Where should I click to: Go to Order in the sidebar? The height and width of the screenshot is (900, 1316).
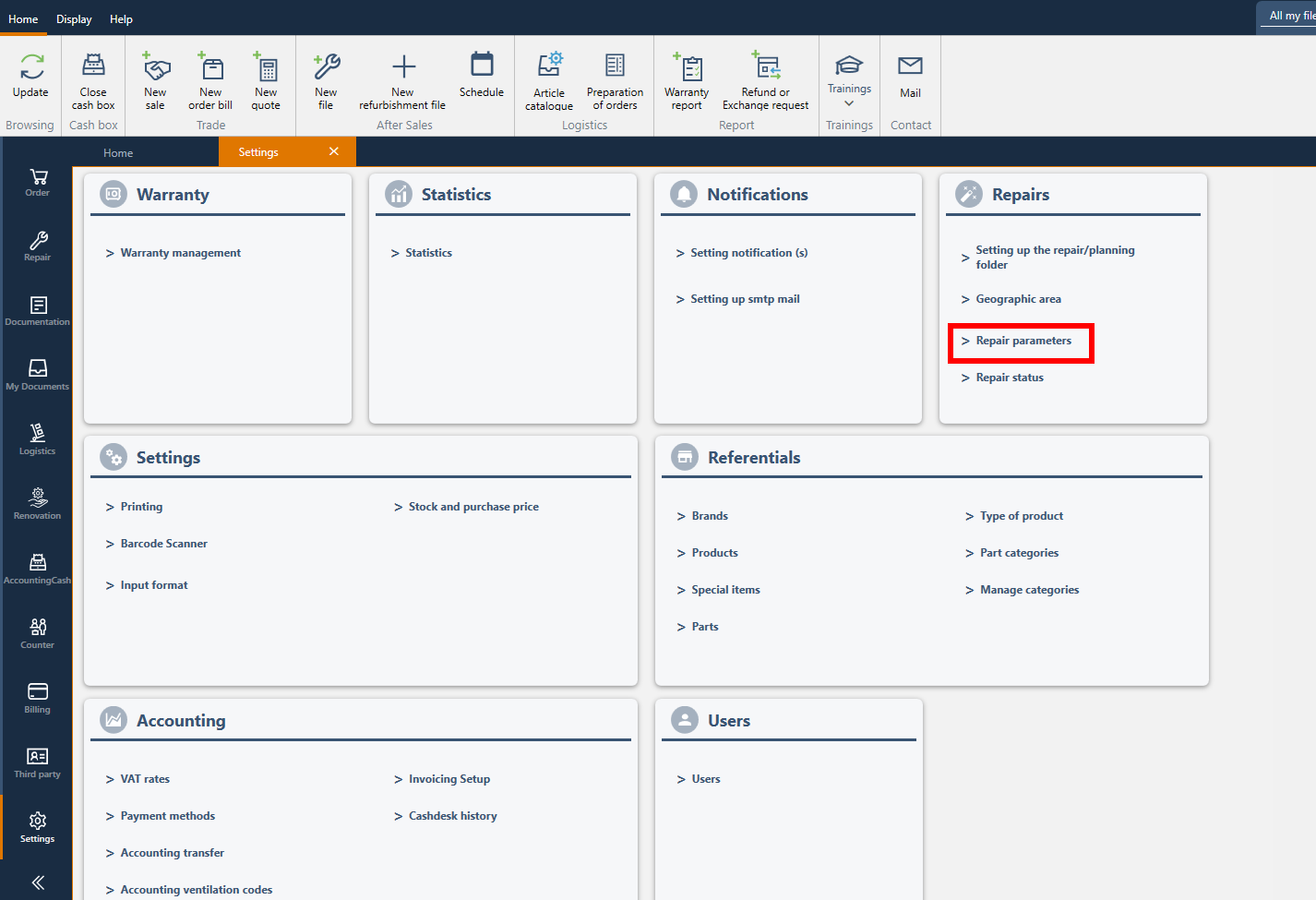[x=38, y=182]
